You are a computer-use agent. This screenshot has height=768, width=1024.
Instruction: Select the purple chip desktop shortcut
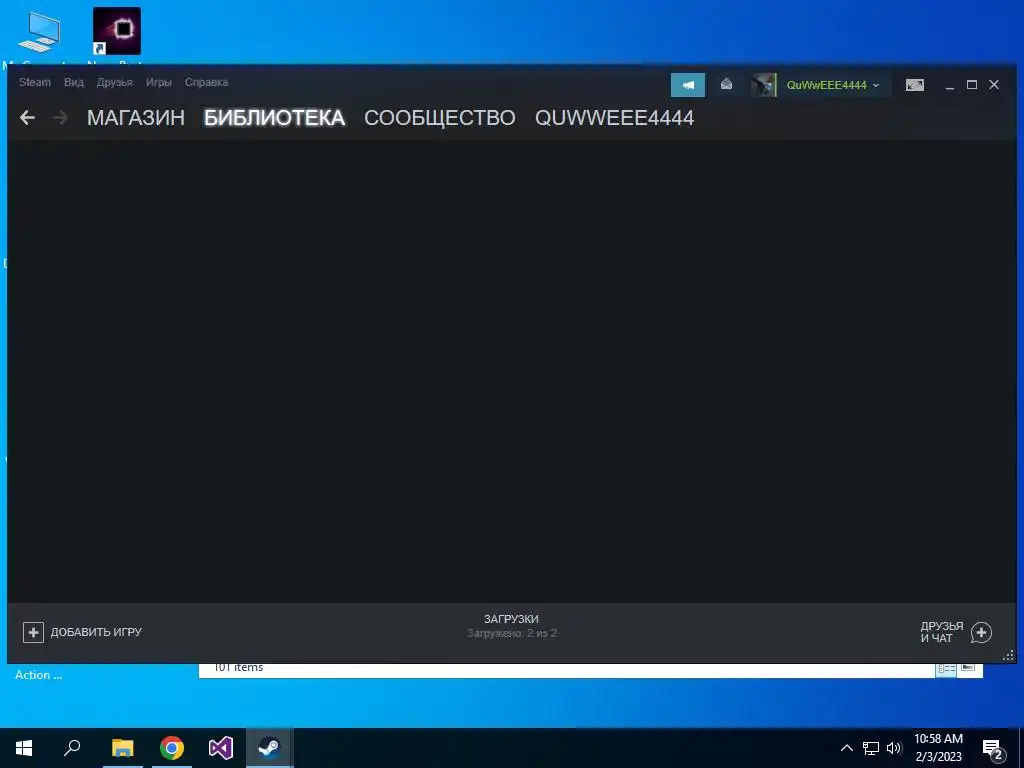click(x=117, y=31)
